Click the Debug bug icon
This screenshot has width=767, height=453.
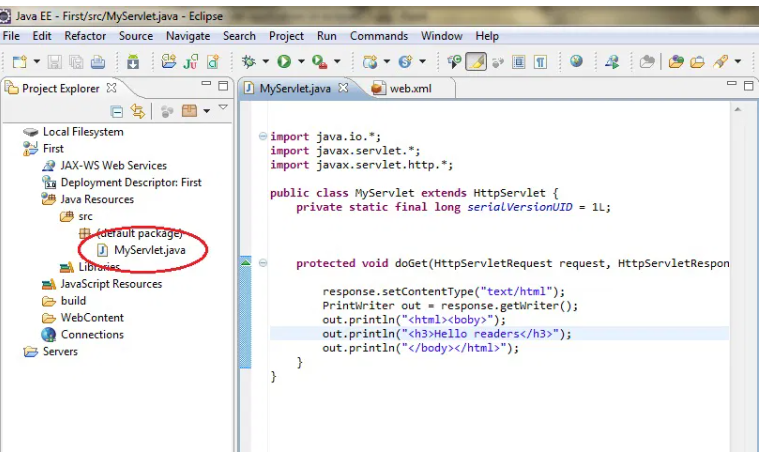(249, 62)
